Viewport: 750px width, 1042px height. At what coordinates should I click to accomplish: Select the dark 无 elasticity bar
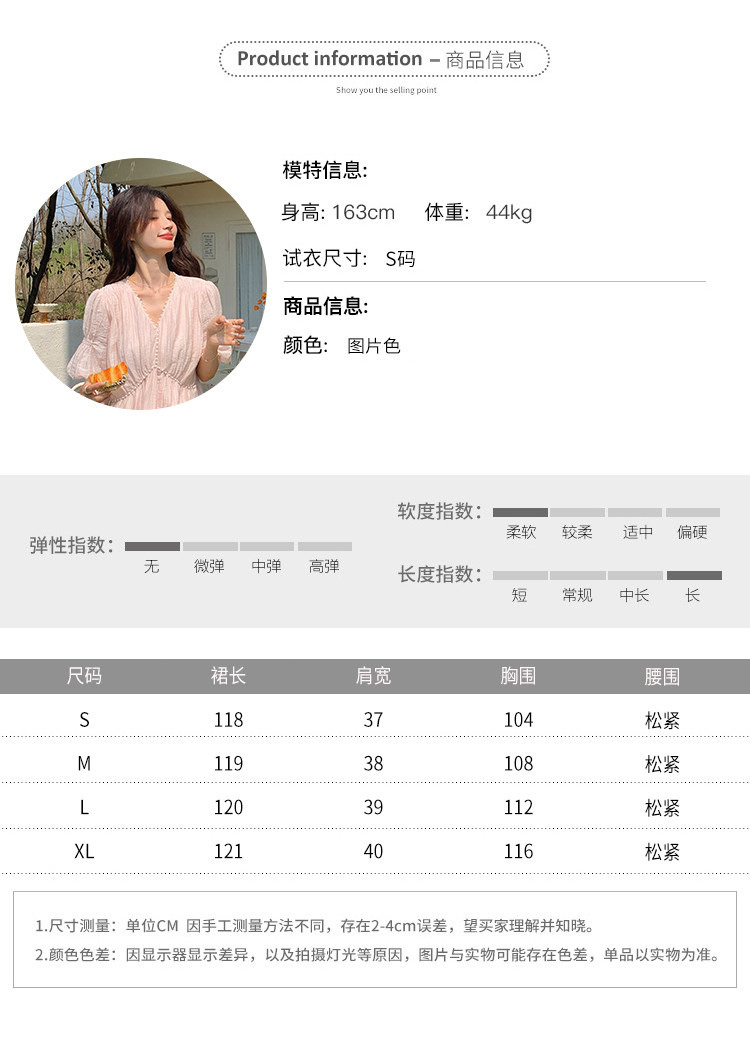[152, 546]
